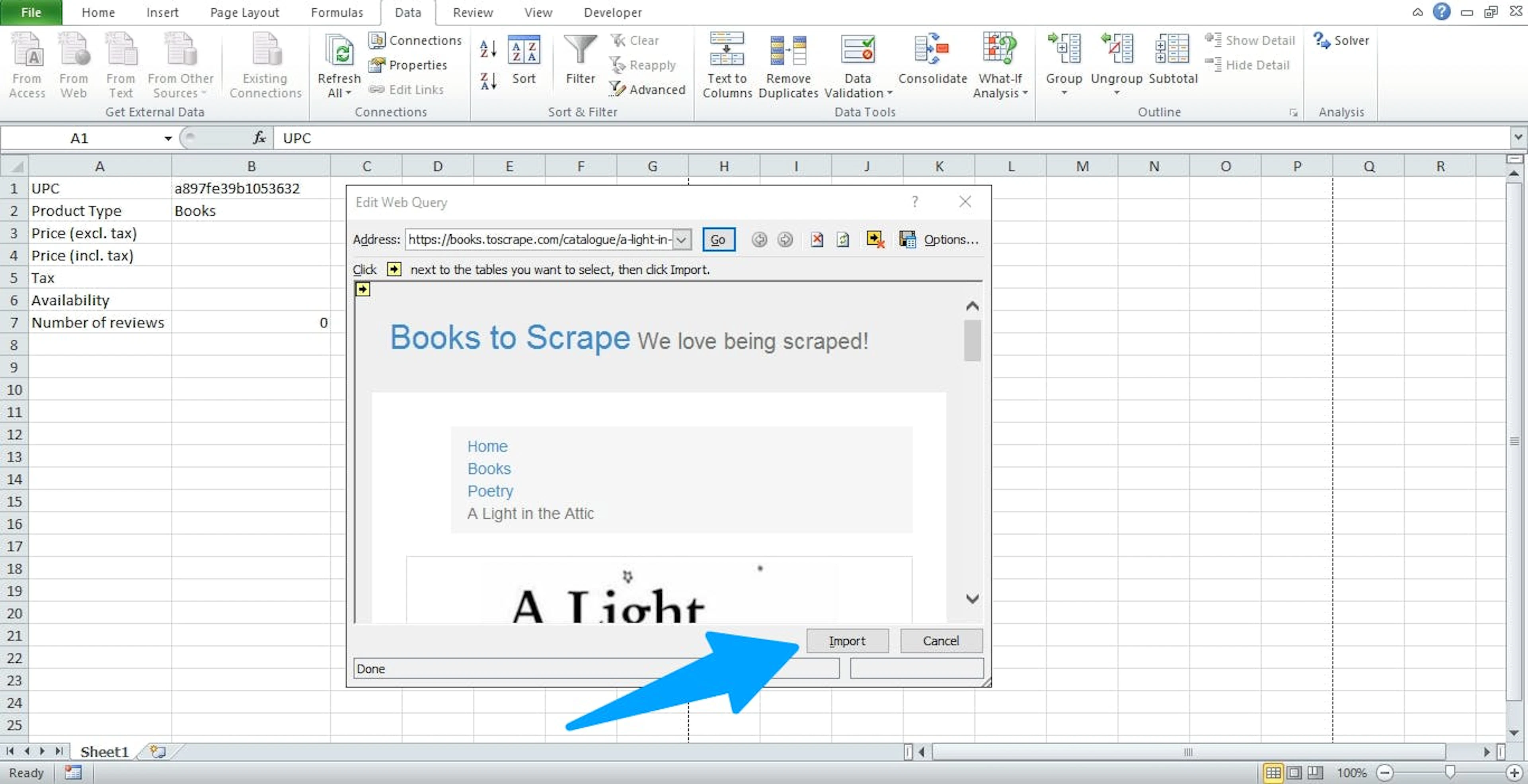
Task: Click the From Access icon
Action: coord(27,65)
